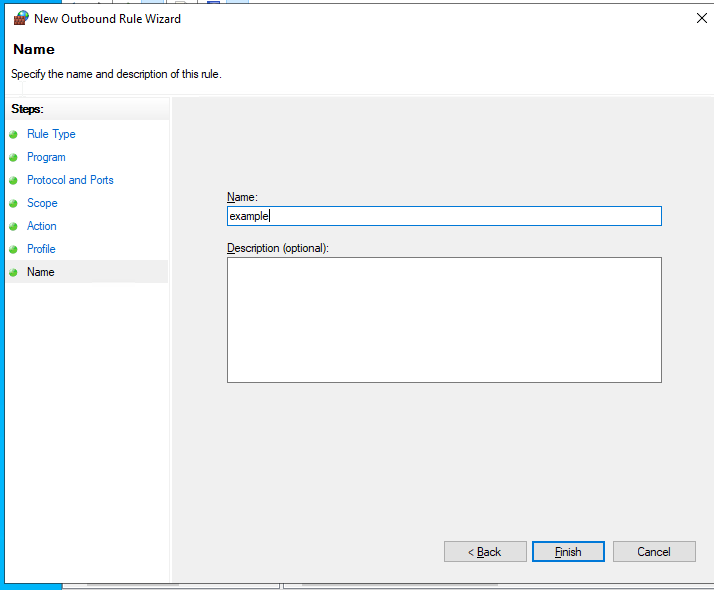Return to the Action step
Viewport: 714px width, 590px height.
(41, 226)
